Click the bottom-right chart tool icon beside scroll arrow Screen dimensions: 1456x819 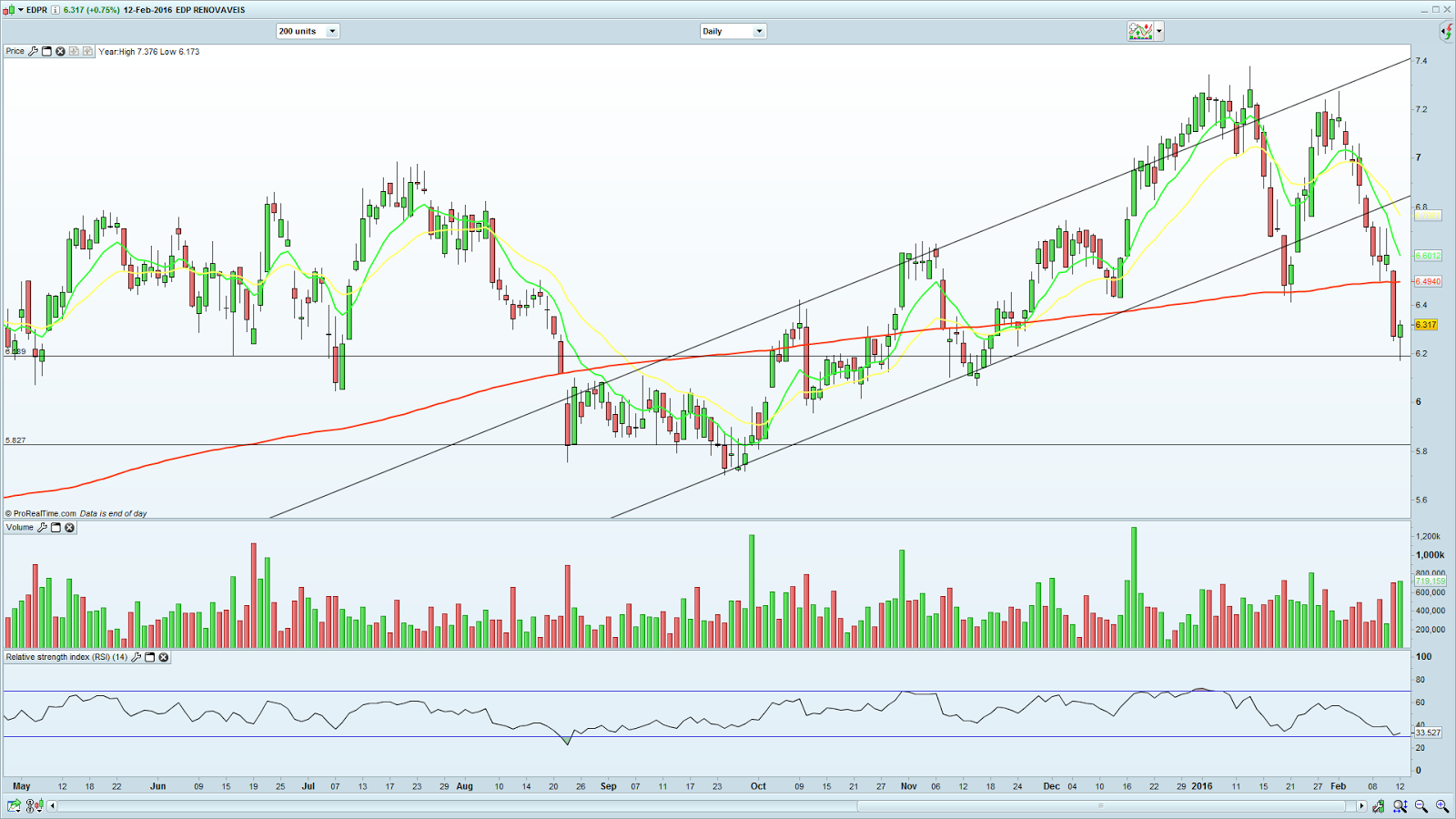[x=1380, y=805]
